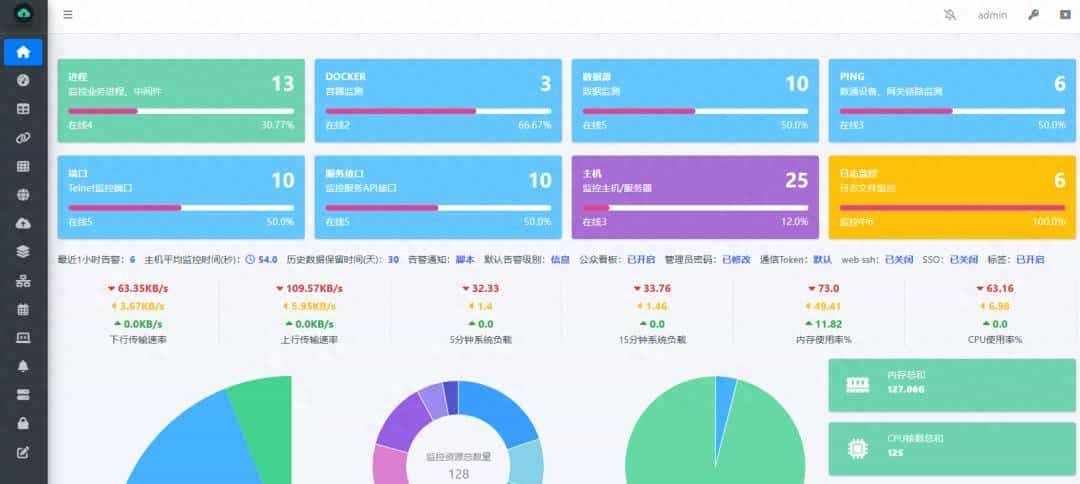Click the 15分钟系统负载 label
Image resolution: width=1080 pixels, height=484 pixels.
coord(652,339)
